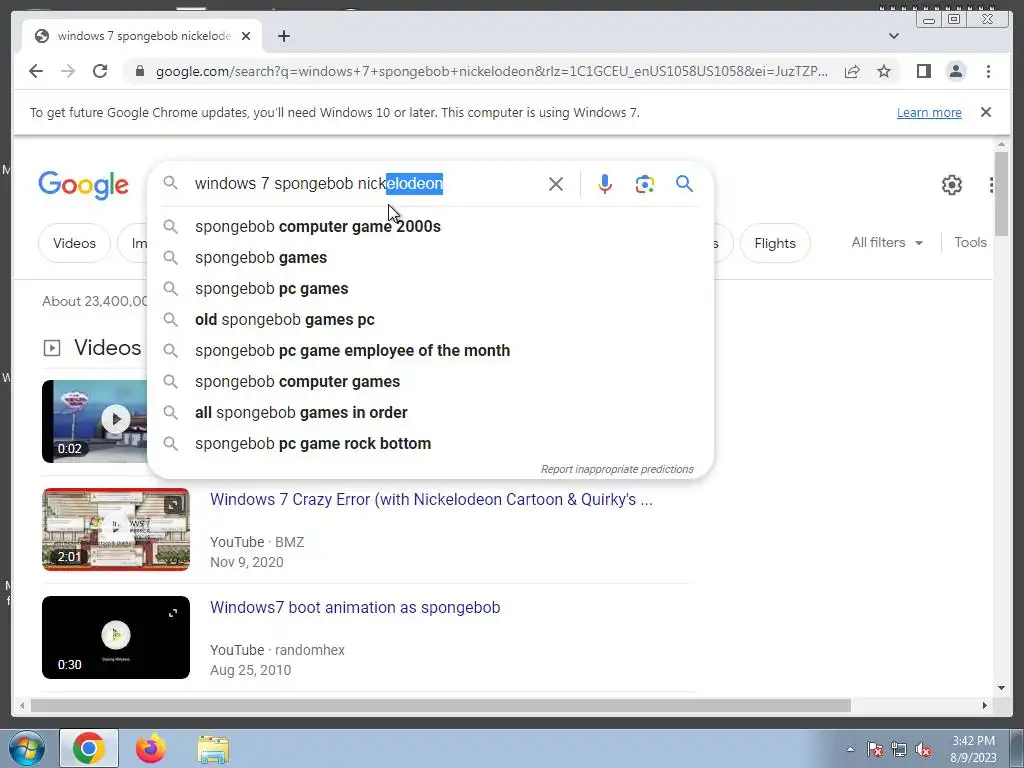Viewport: 1024px width, 768px height.
Task: Play the Windows 7 Crazy Error thumbnail
Action: pos(116,529)
